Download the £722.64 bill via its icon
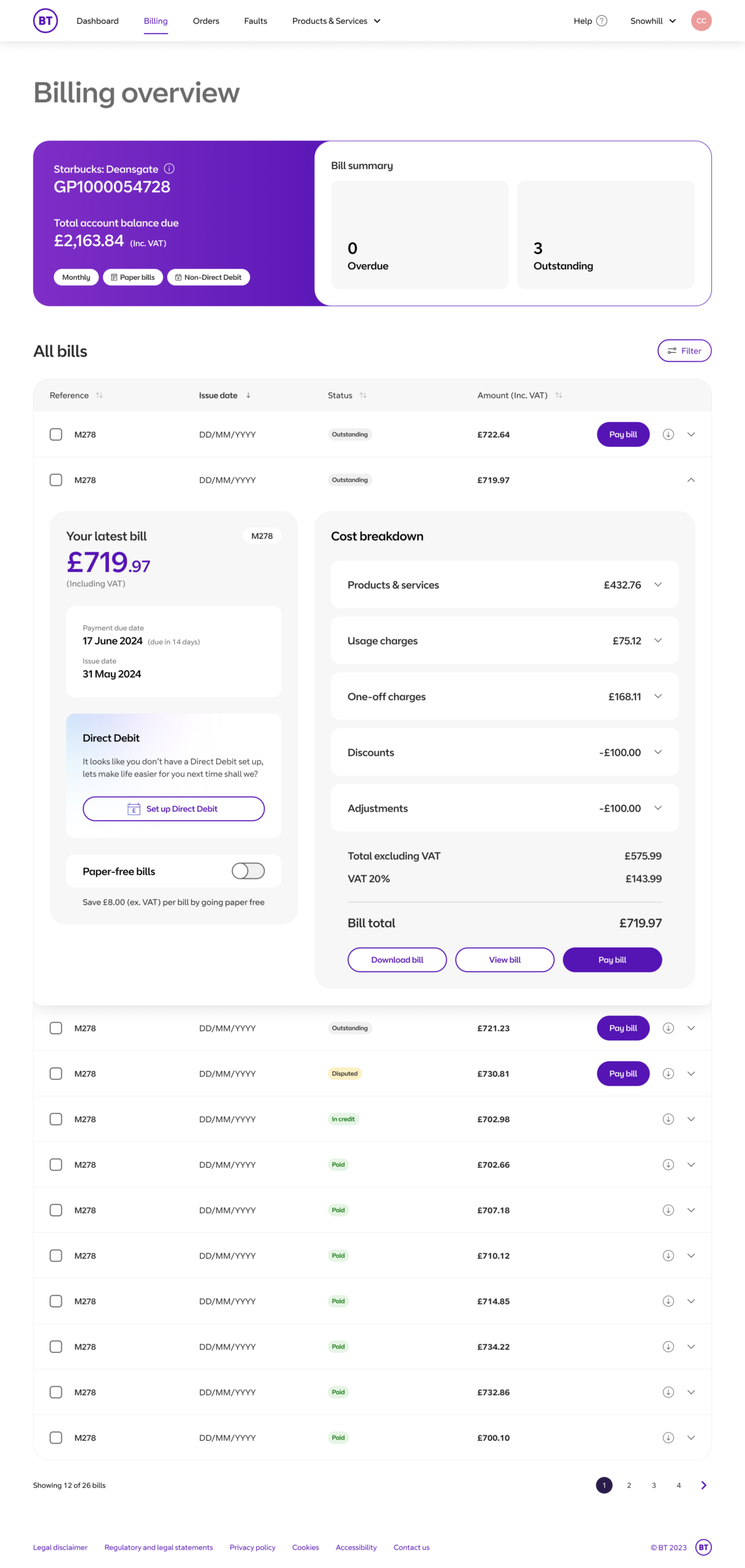The image size is (745, 1568). (x=668, y=434)
